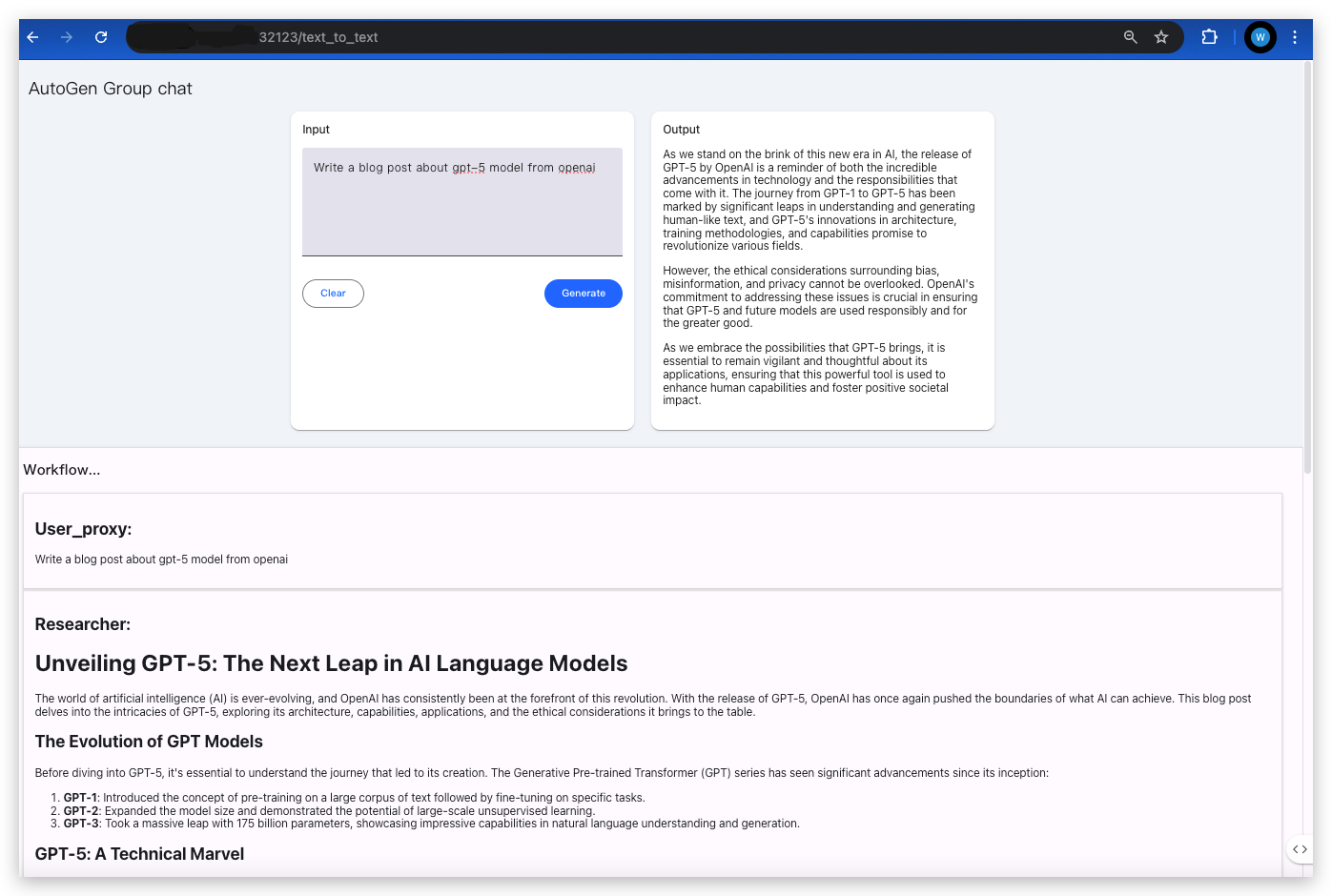Click the browser zoom magnifier icon
The height and width of the screenshot is (896, 1332).
[1130, 37]
